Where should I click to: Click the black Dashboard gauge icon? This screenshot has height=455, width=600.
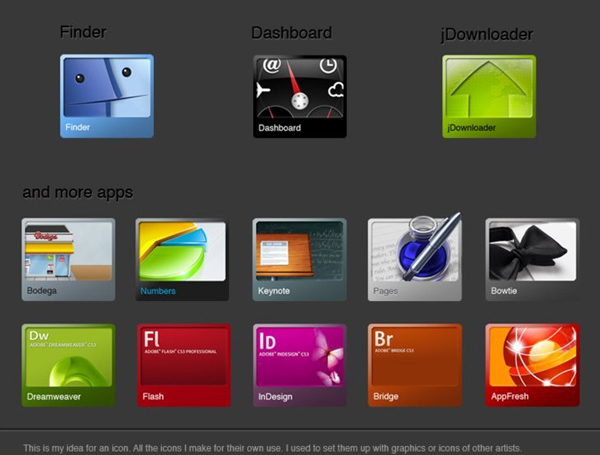pos(300,96)
